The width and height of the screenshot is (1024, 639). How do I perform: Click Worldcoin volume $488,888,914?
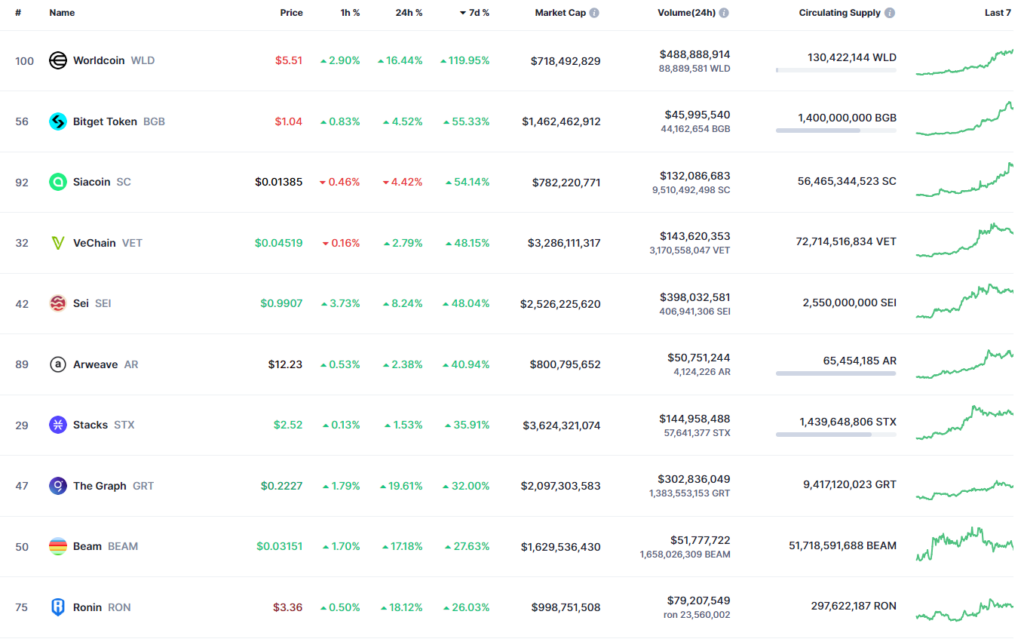(x=695, y=54)
